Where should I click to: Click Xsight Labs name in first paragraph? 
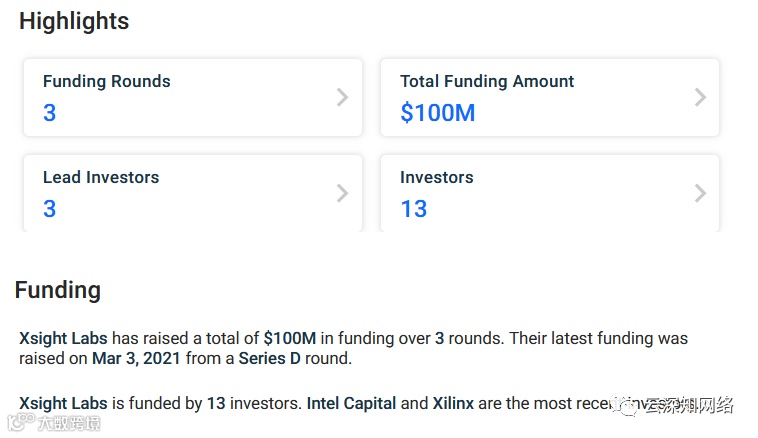pyautogui.click(x=63, y=339)
